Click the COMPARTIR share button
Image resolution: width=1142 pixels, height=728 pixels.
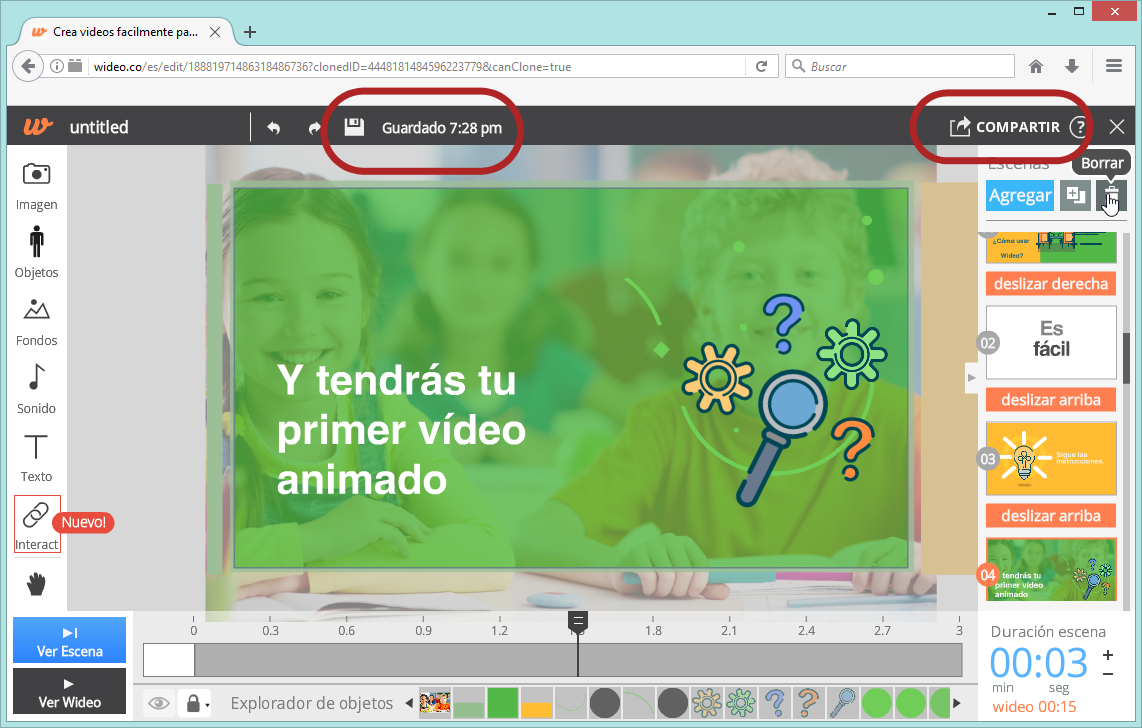tap(1005, 127)
